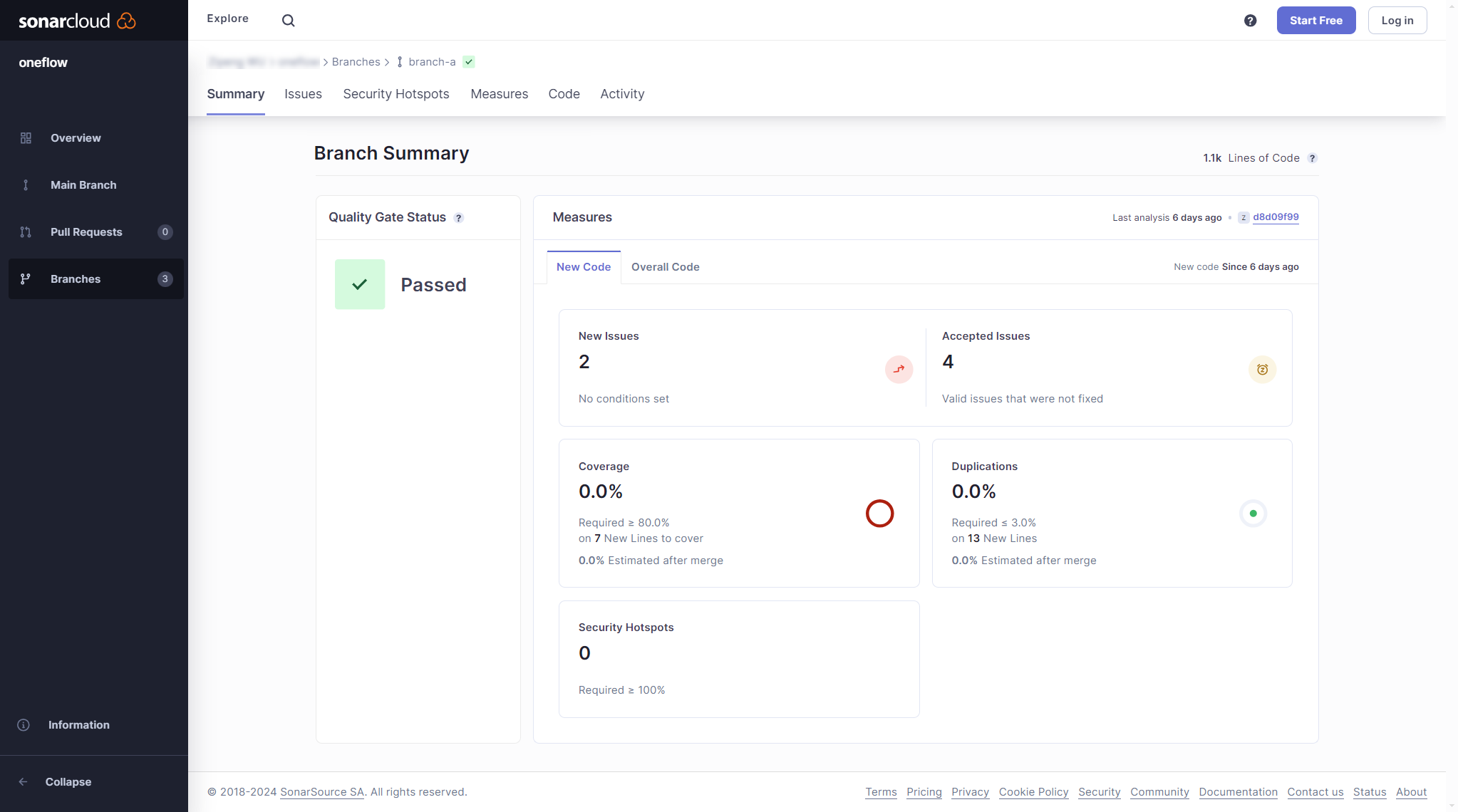Click the Information sidebar icon
The height and width of the screenshot is (812, 1458).
coord(24,723)
